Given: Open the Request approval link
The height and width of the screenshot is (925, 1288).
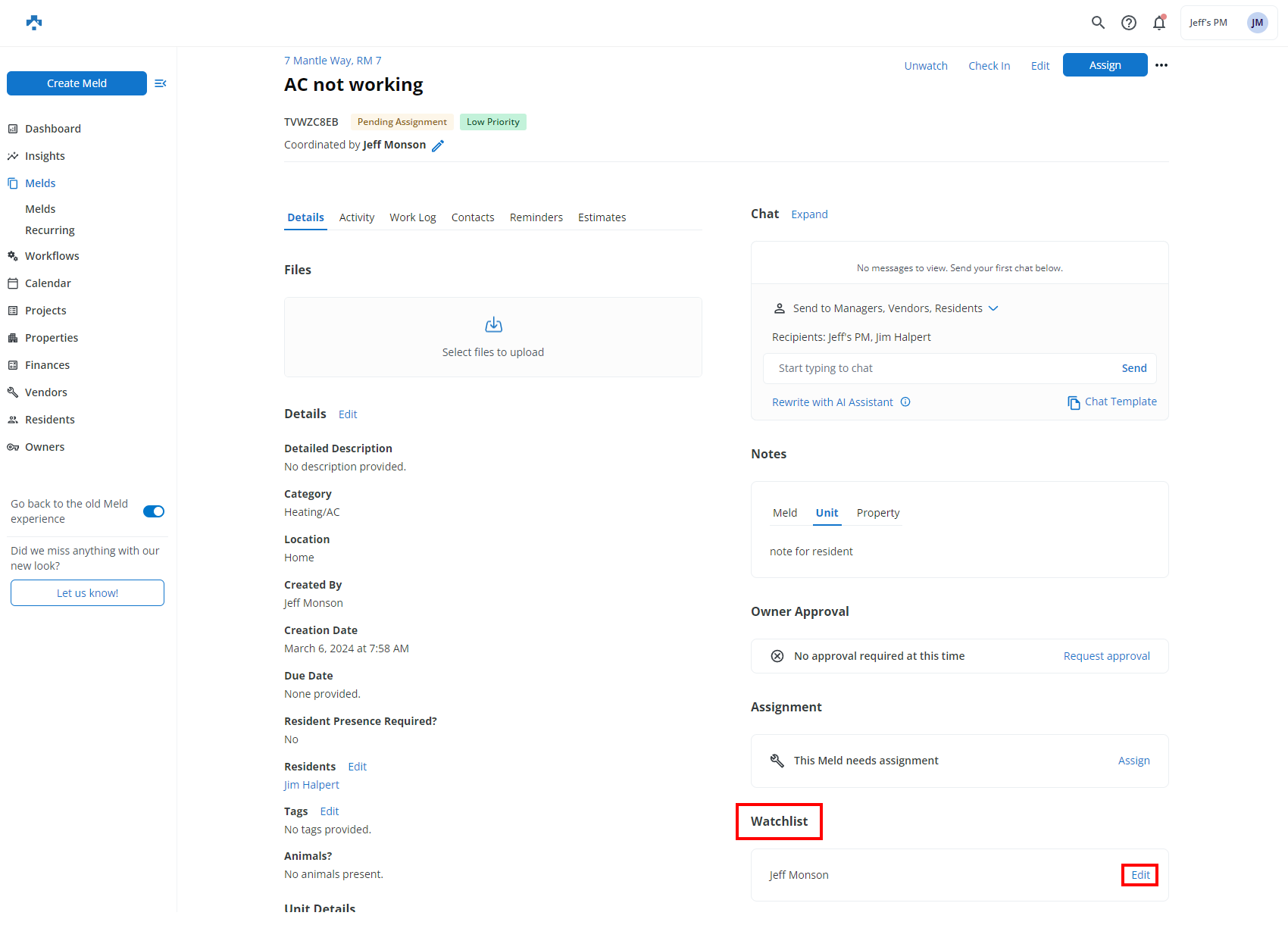Looking at the screenshot, I should 1106,655.
